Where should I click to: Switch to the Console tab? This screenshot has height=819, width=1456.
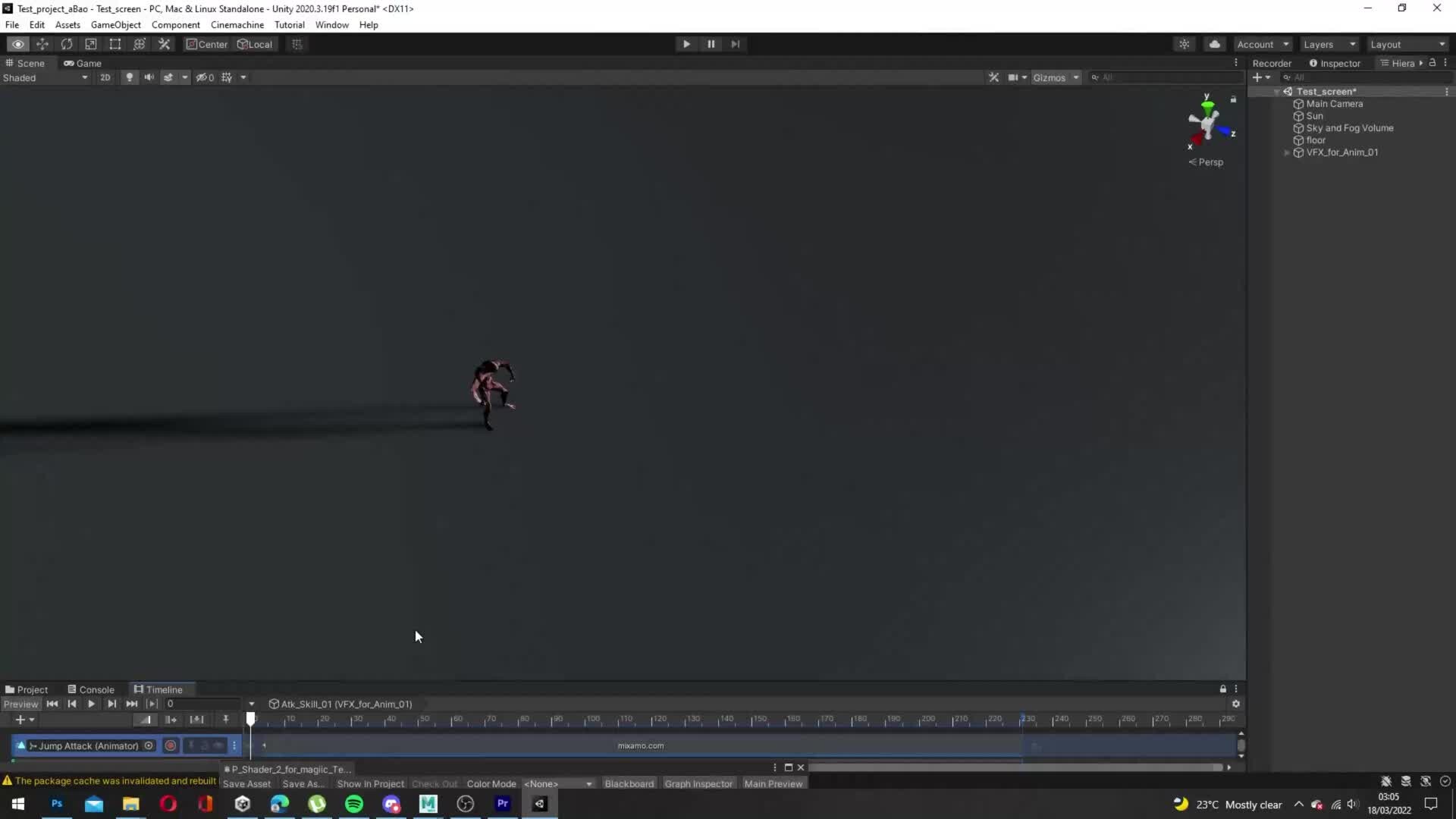pos(91,690)
